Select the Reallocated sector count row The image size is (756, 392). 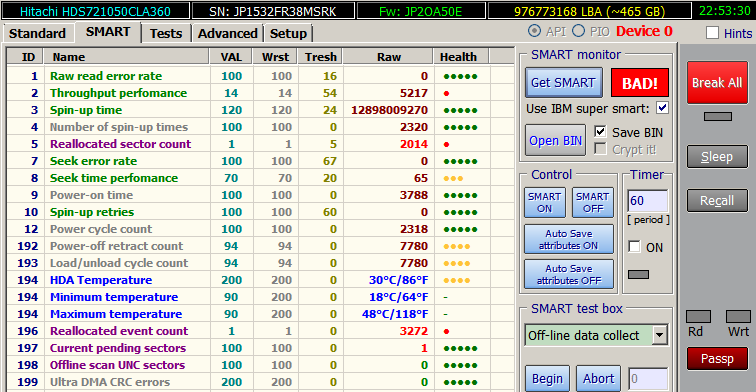pyautogui.click(x=260, y=144)
